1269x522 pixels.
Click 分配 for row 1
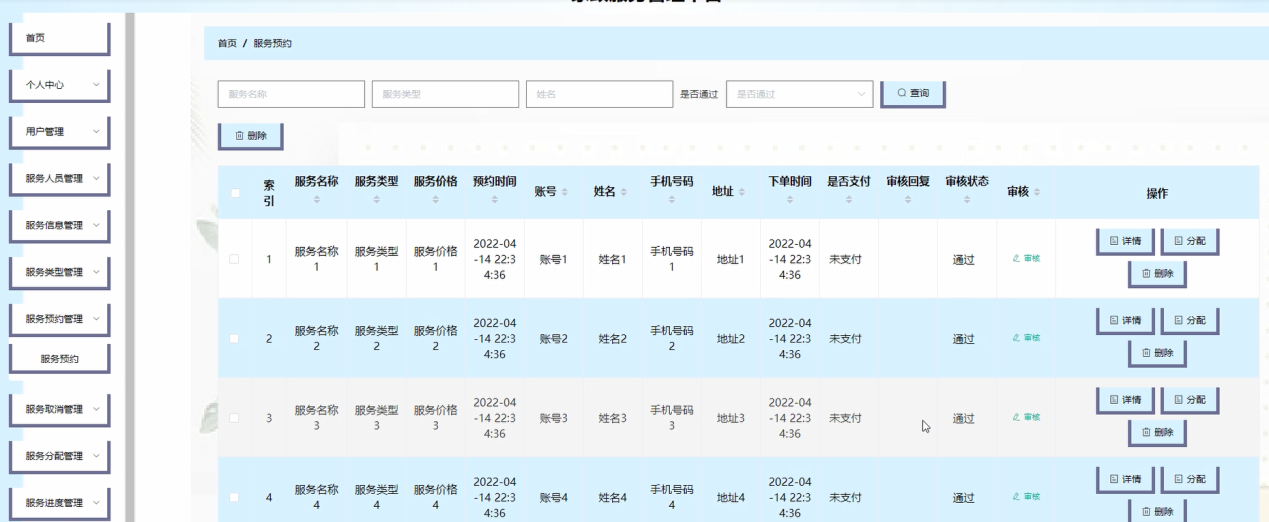[1189, 241]
